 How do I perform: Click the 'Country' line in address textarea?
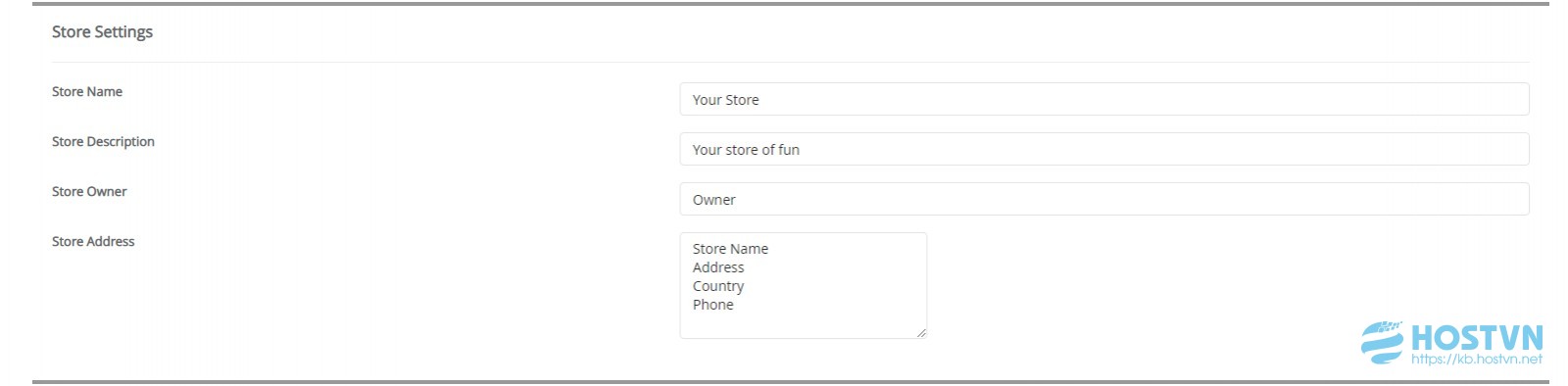click(718, 286)
